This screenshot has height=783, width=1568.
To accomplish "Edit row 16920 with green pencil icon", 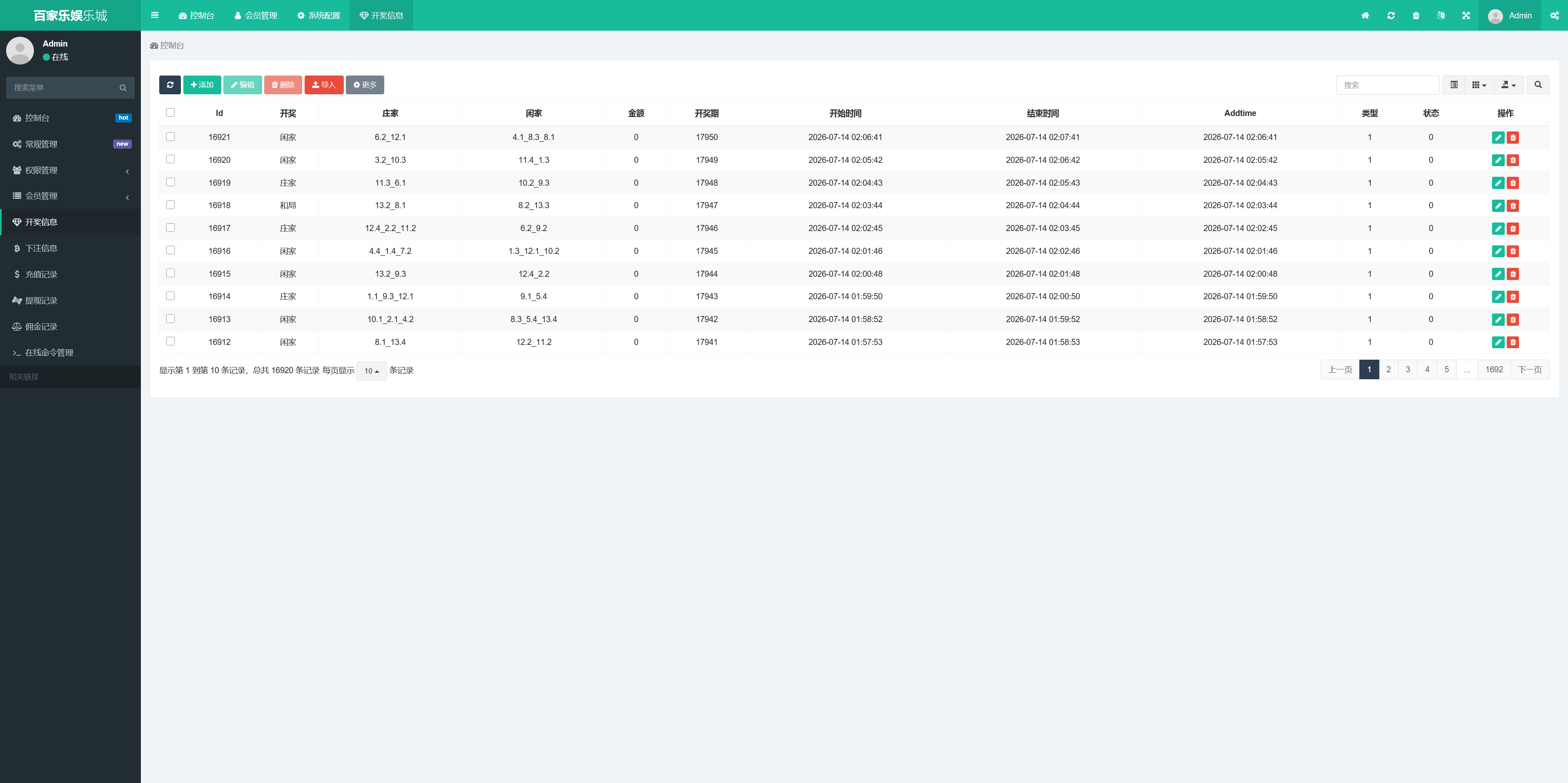I will click(1498, 160).
